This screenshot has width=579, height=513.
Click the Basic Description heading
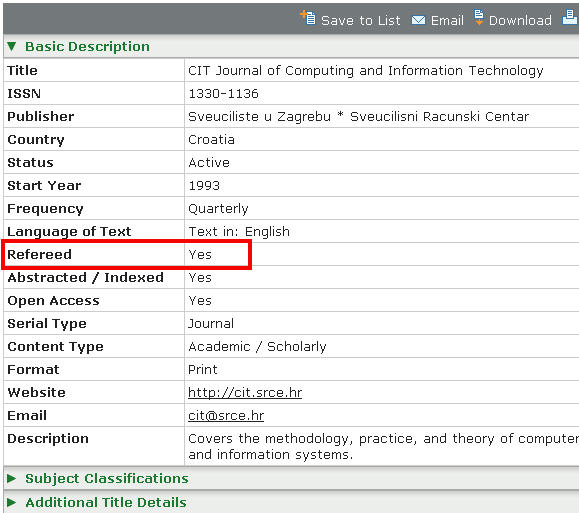(87, 47)
